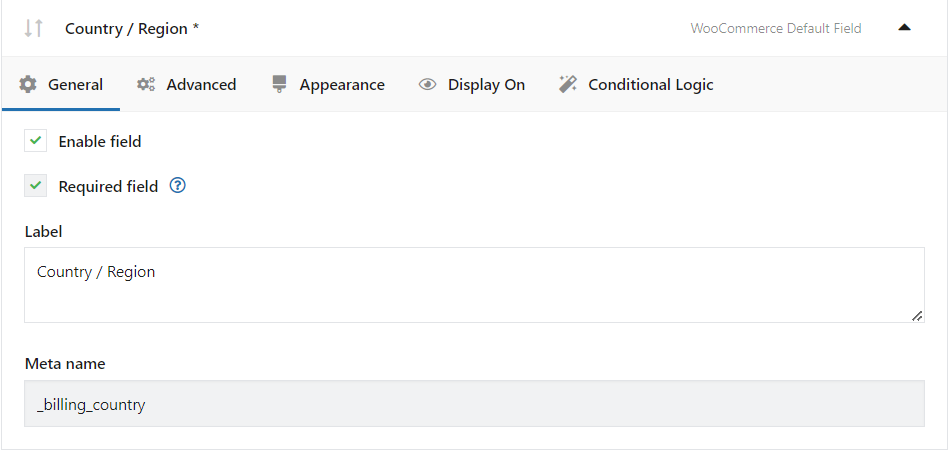Click the sort arrows reorder handle icon
This screenshot has width=950, height=454.
(33, 28)
